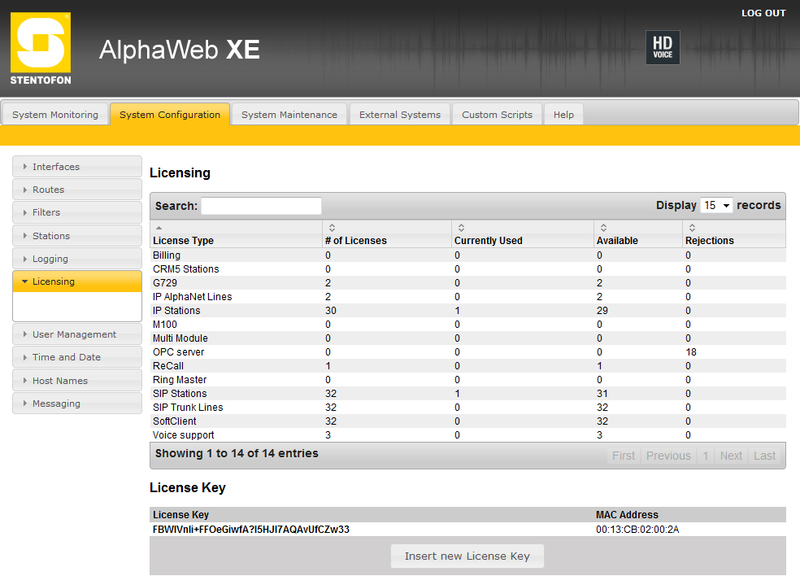Click the Next pagination control
Viewport: 800px width, 576px height.
[730, 455]
